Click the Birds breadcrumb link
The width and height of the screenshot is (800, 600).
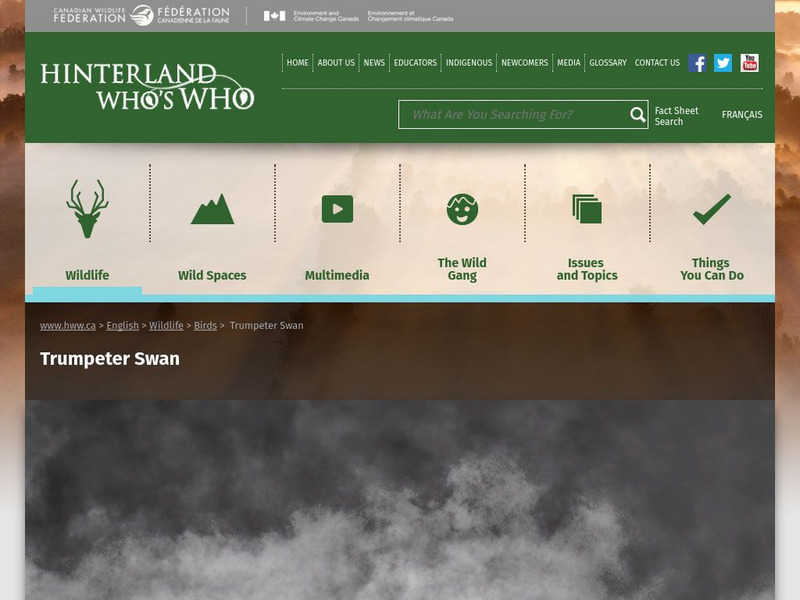tap(206, 326)
